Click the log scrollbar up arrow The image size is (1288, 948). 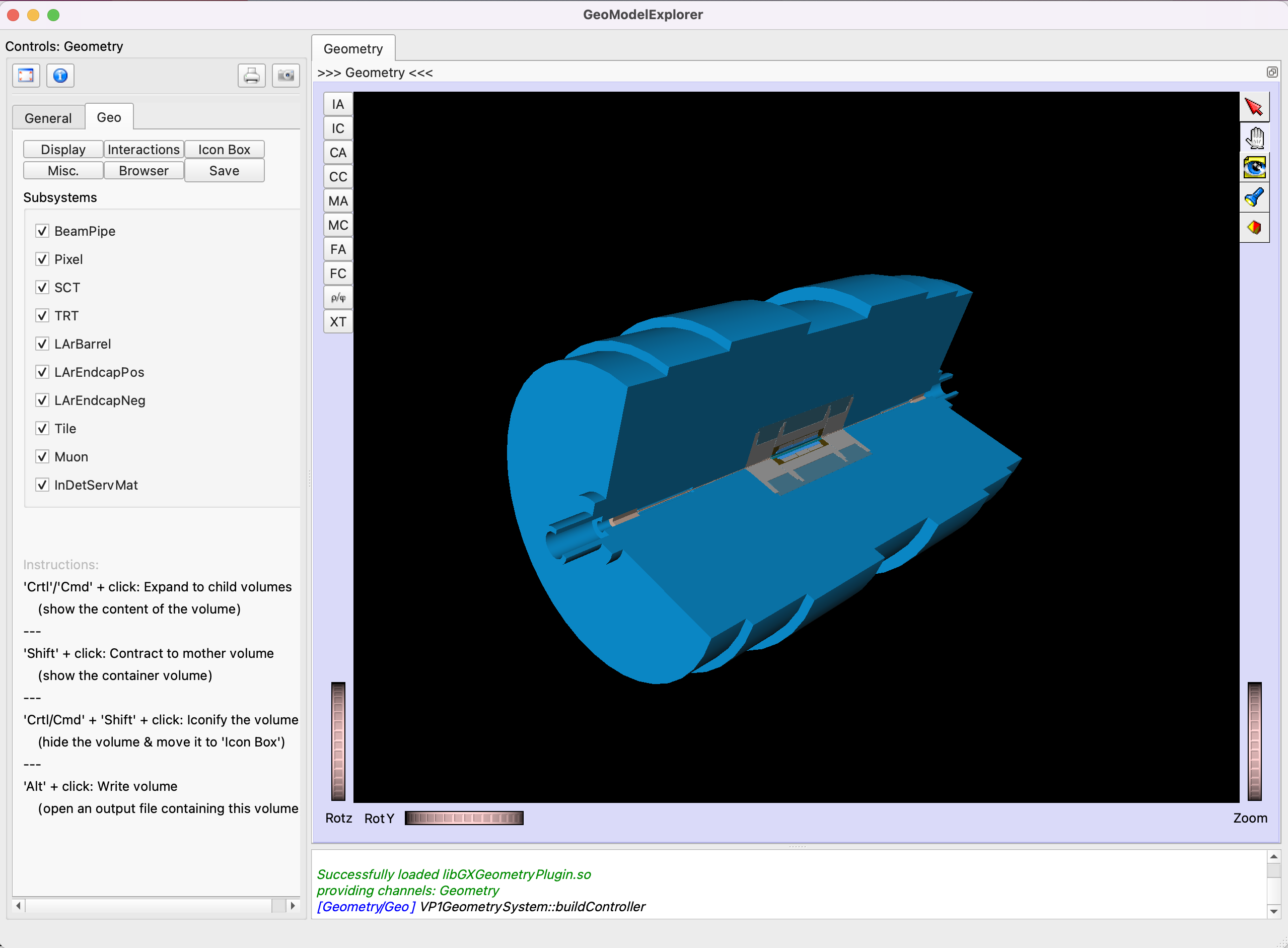tap(1274, 857)
